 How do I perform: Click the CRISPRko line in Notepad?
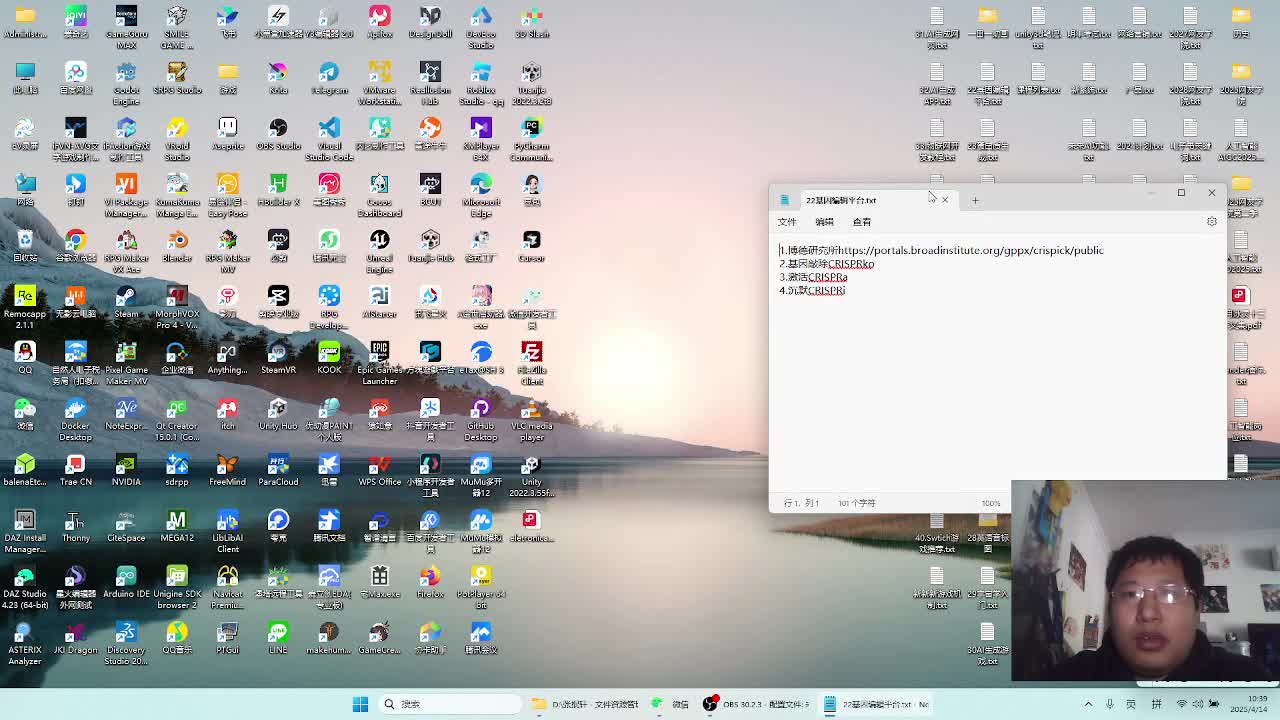tap(827, 264)
